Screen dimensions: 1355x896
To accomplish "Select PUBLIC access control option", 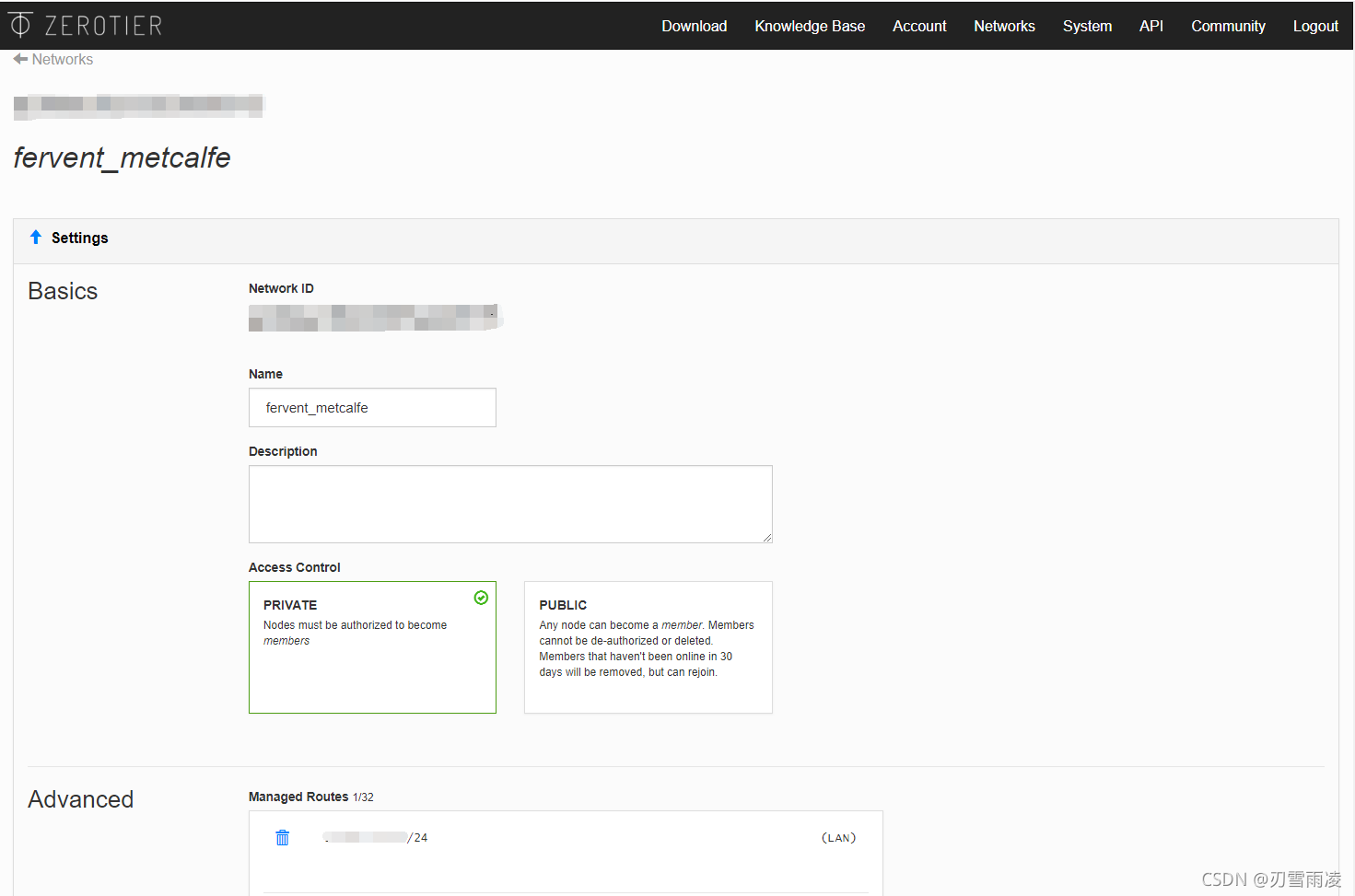I will click(x=648, y=647).
